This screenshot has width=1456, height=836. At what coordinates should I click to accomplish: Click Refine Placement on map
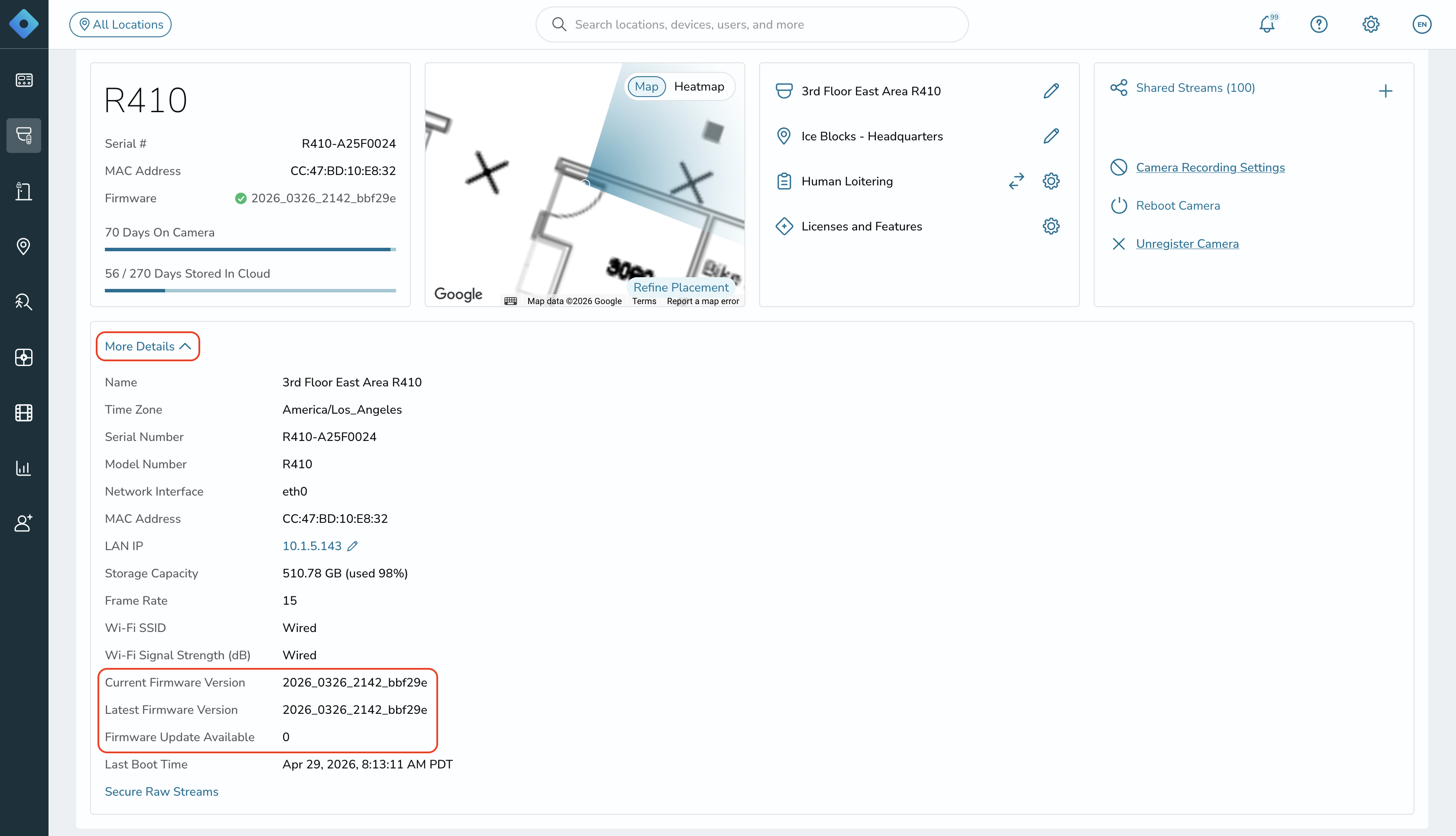click(681, 288)
